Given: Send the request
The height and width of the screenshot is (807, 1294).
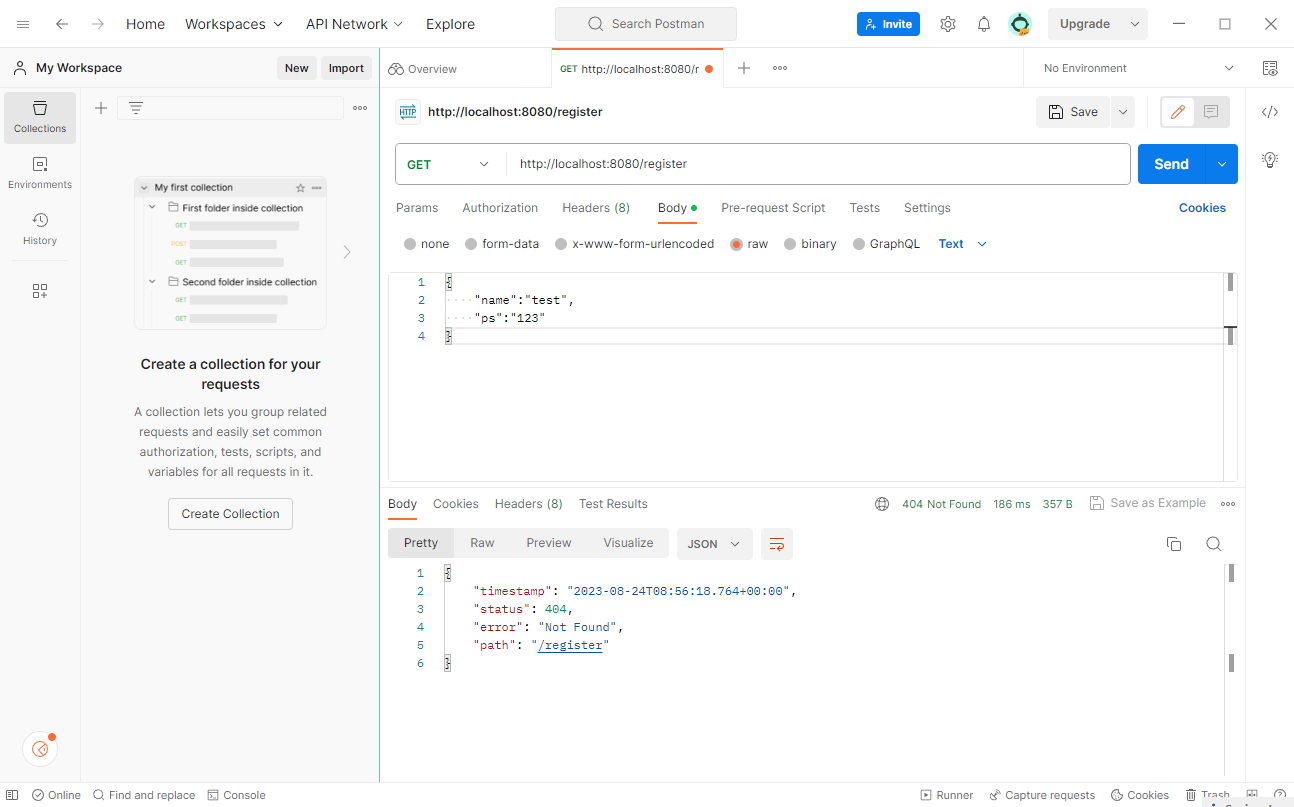Looking at the screenshot, I should coord(1172,164).
